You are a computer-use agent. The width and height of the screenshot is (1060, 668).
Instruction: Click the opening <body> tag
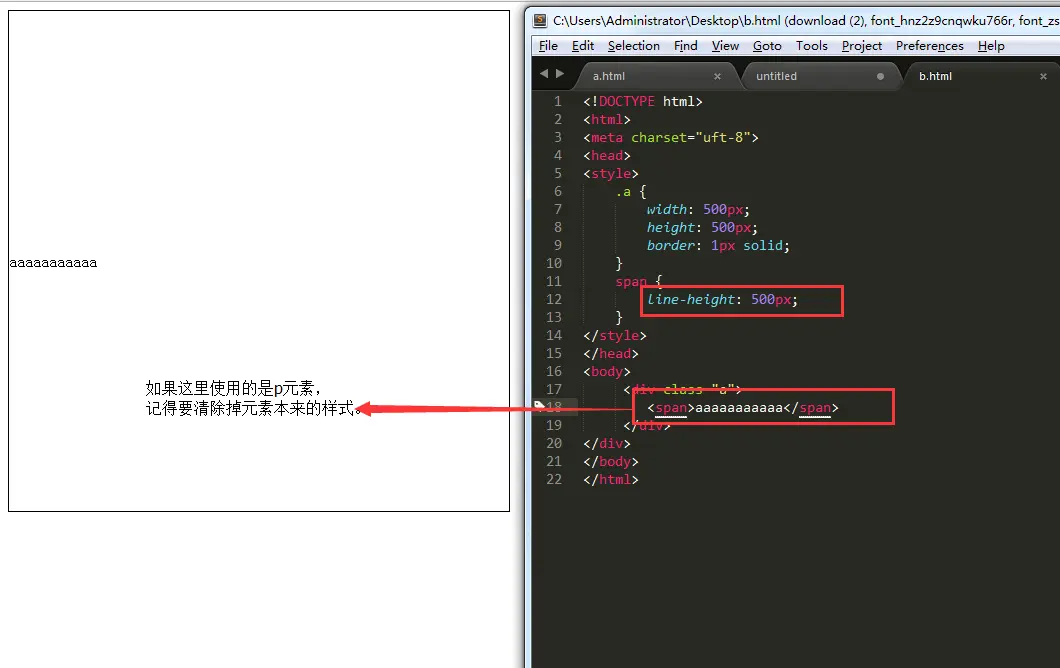(x=607, y=371)
